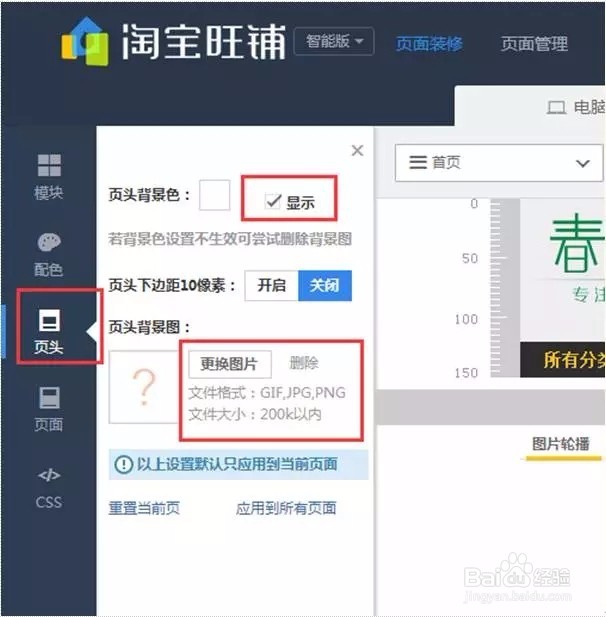Open the CSS code editor panel
The width and height of the screenshot is (606, 617).
(x=49, y=488)
